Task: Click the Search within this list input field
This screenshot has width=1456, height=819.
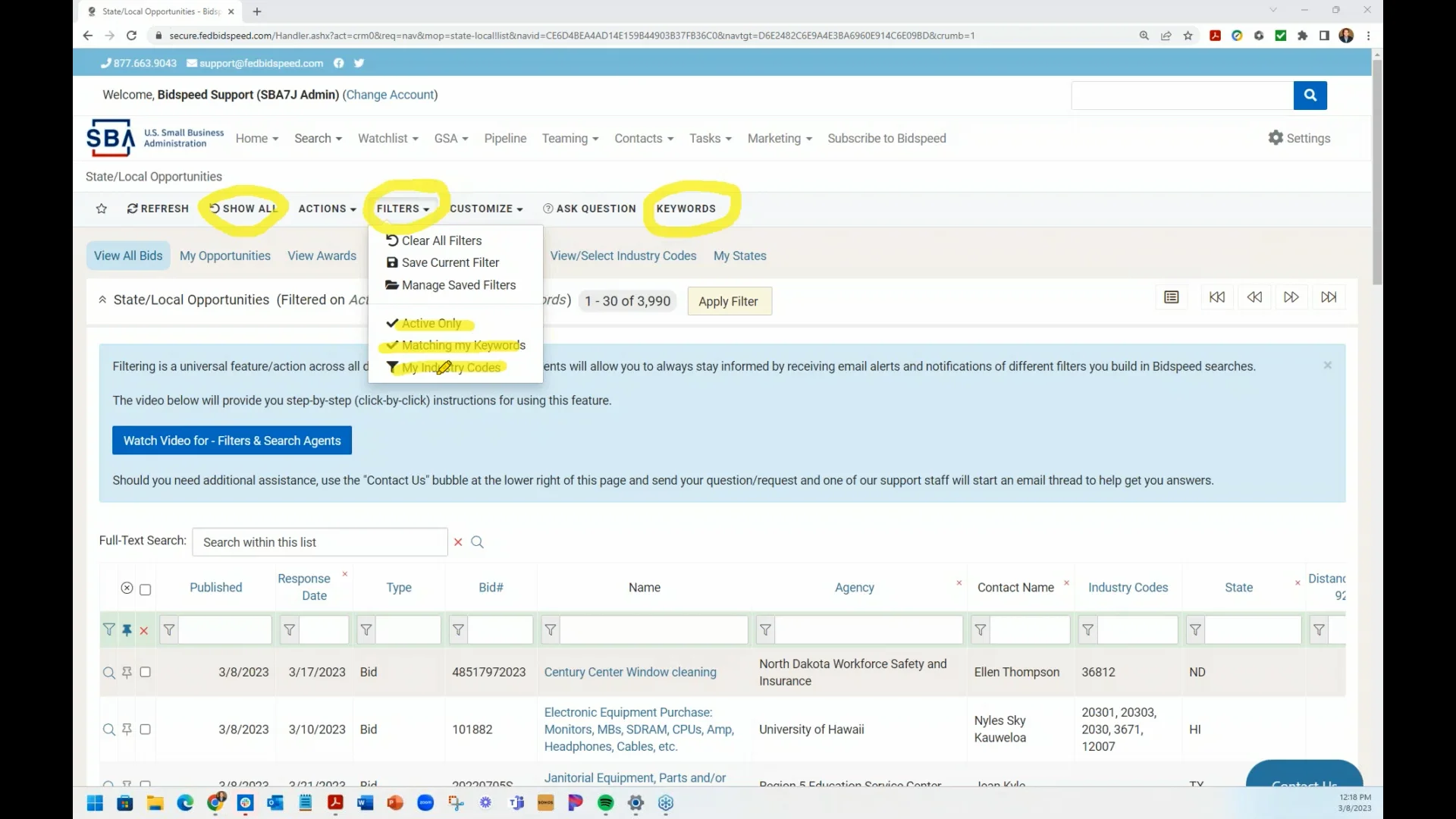Action: pyautogui.click(x=318, y=541)
